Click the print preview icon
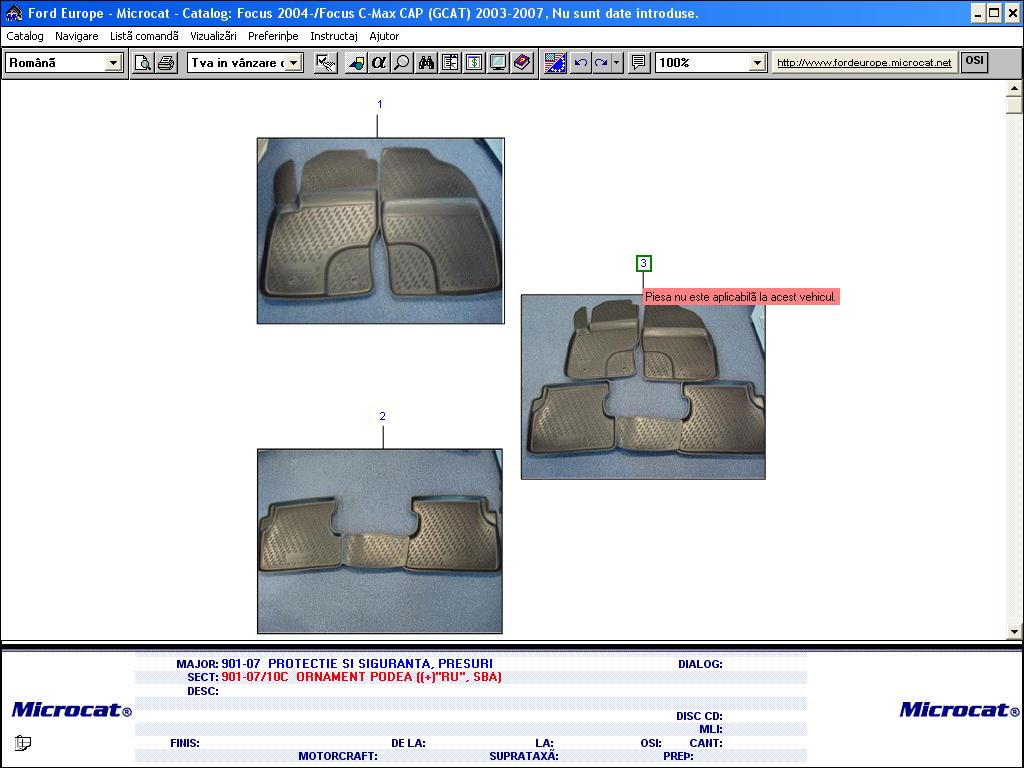This screenshot has width=1024, height=768. coord(143,63)
